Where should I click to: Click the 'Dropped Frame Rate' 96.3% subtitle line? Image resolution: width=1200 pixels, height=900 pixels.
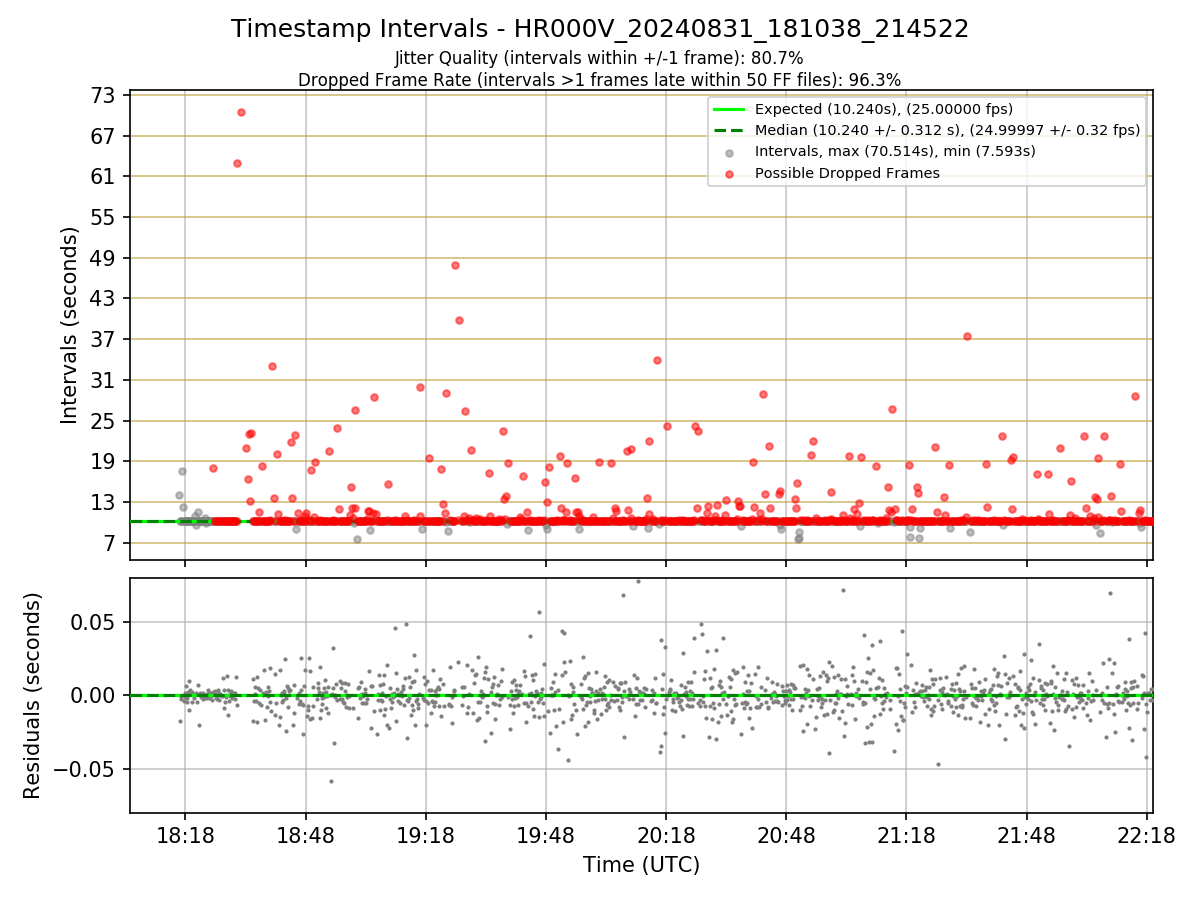599,80
